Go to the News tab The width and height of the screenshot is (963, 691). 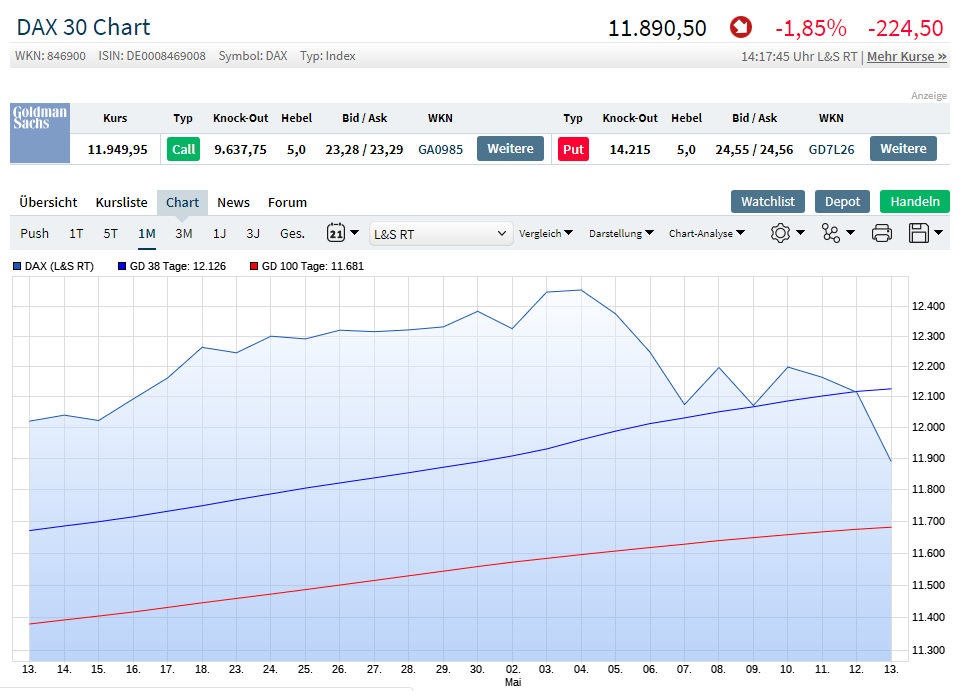pos(233,202)
